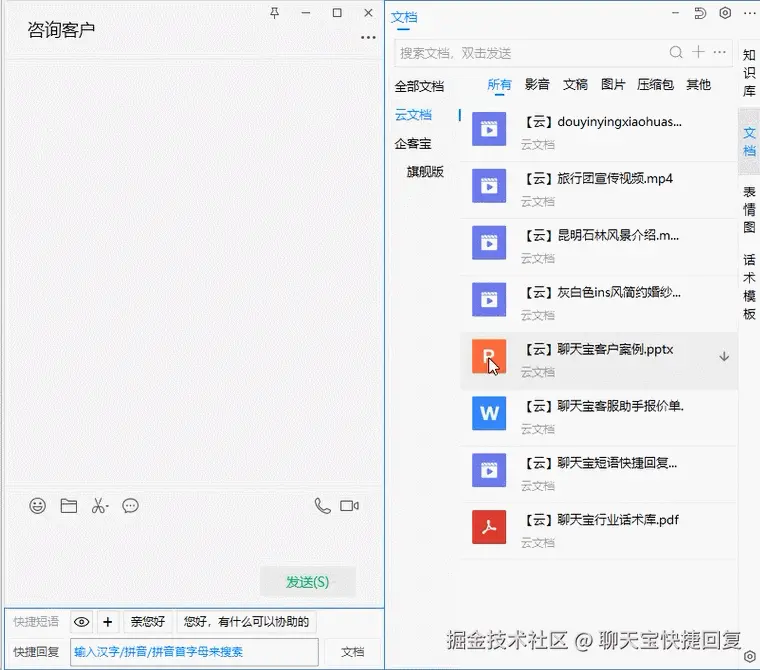Select file name 【云】聊天宝客服助手报价单
This screenshot has height=670, width=760.
pos(602,406)
